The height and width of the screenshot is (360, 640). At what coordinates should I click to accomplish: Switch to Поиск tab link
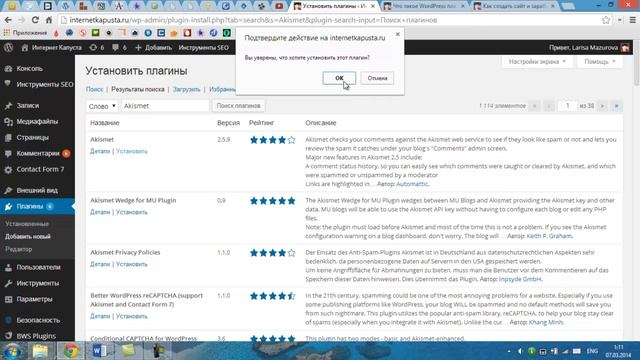(x=94, y=89)
